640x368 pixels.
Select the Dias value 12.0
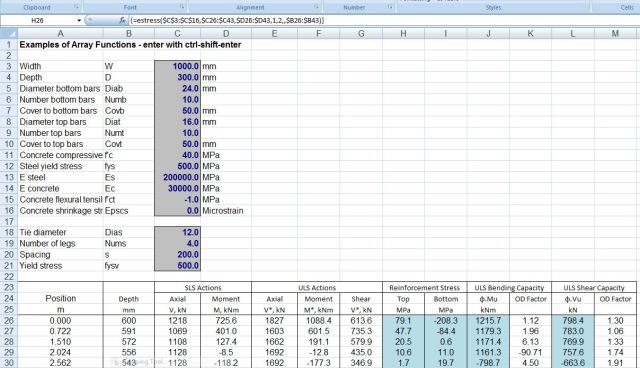click(178, 232)
